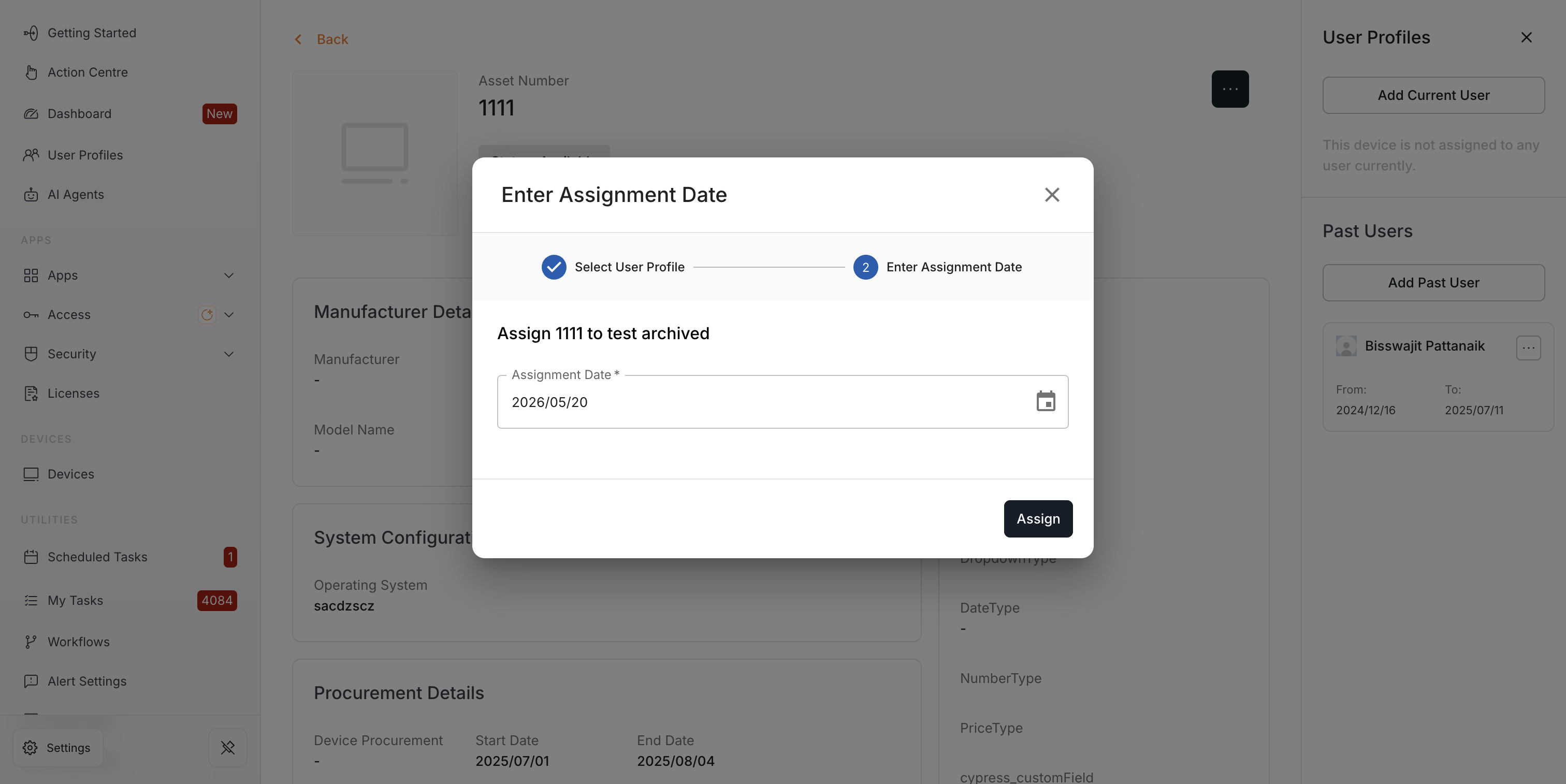This screenshot has height=784, width=1566.
Task: Click the Operating System value sacdzscz
Action: [344, 606]
